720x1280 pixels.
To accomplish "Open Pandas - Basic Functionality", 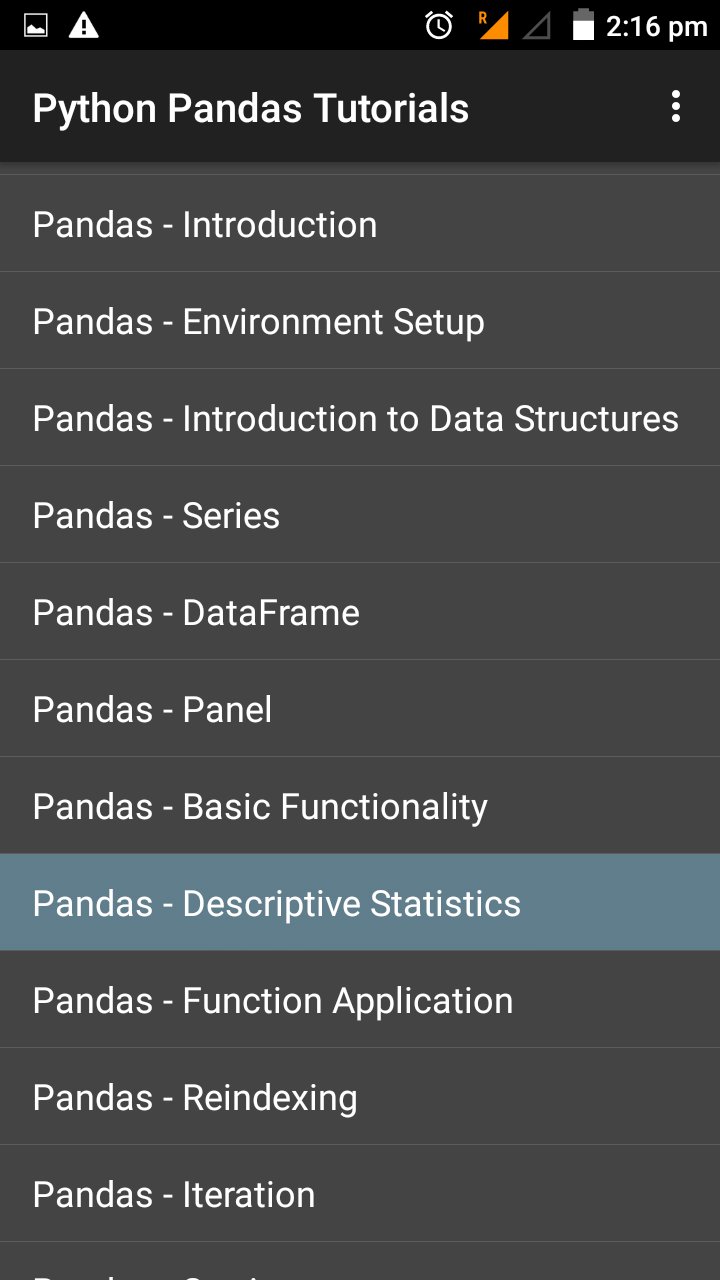I will coord(360,806).
